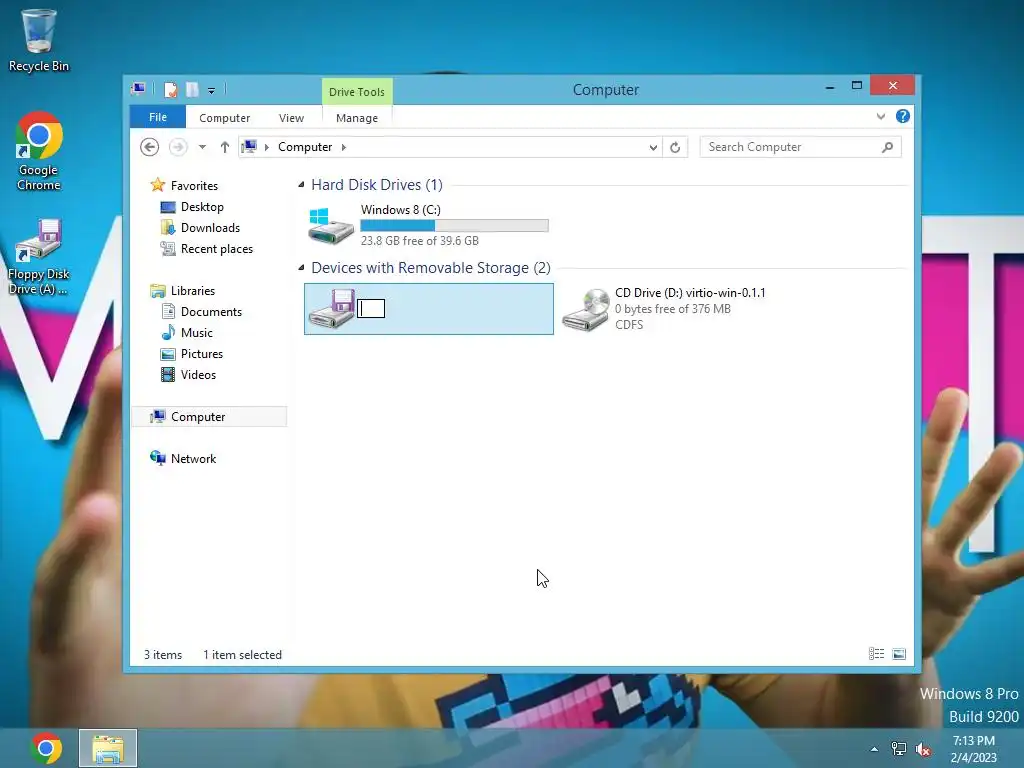Image resolution: width=1024 pixels, height=768 pixels.
Task: Collapse the Hard Disk Drives group
Action: pos(301,185)
